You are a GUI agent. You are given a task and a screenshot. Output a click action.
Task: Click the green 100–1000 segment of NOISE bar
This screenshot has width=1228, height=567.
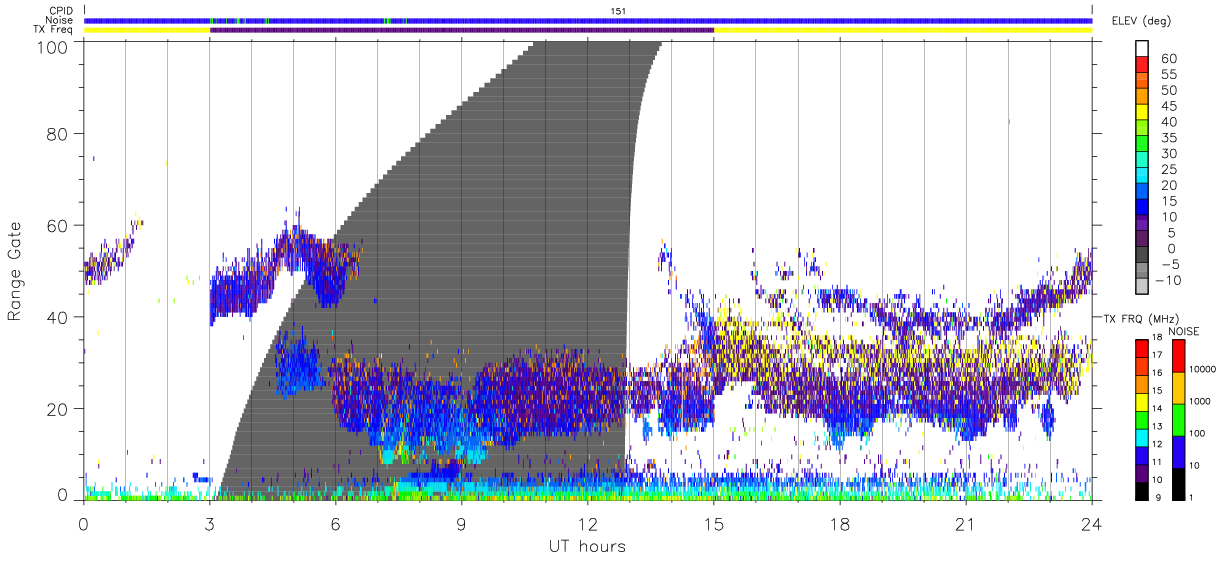(x=1178, y=419)
